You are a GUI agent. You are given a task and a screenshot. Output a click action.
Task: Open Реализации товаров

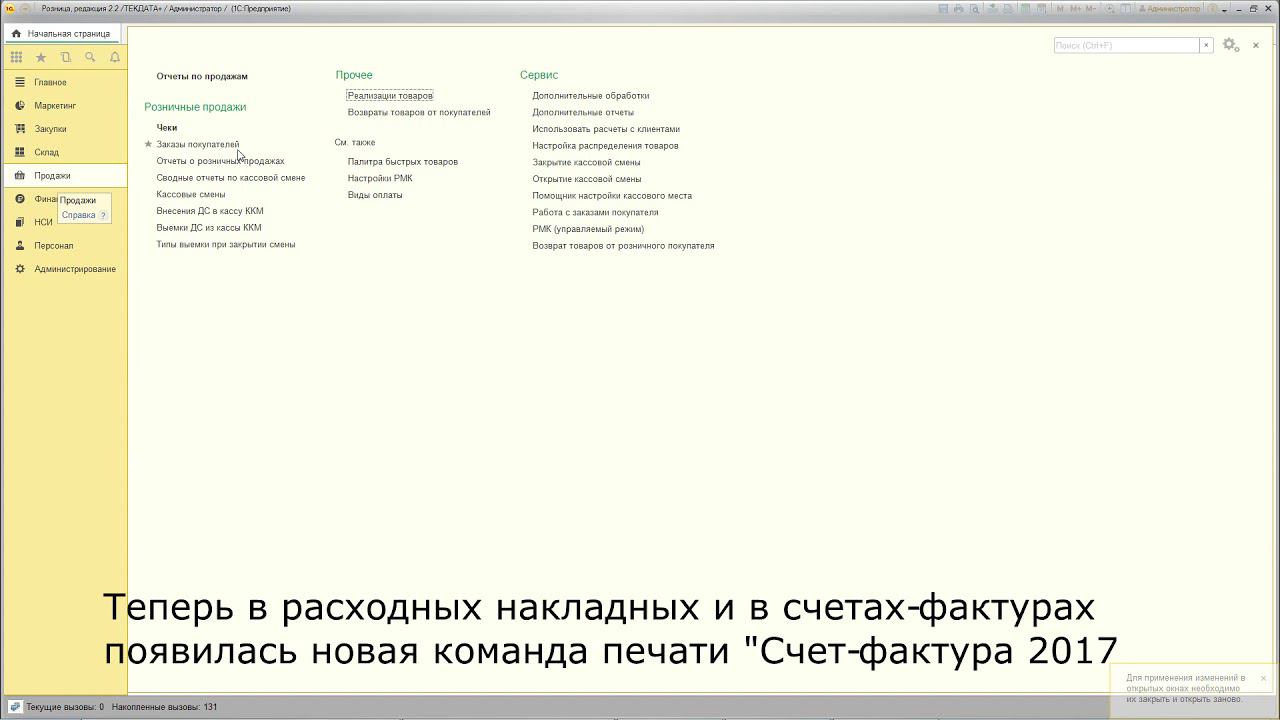pyautogui.click(x=390, y=96)
